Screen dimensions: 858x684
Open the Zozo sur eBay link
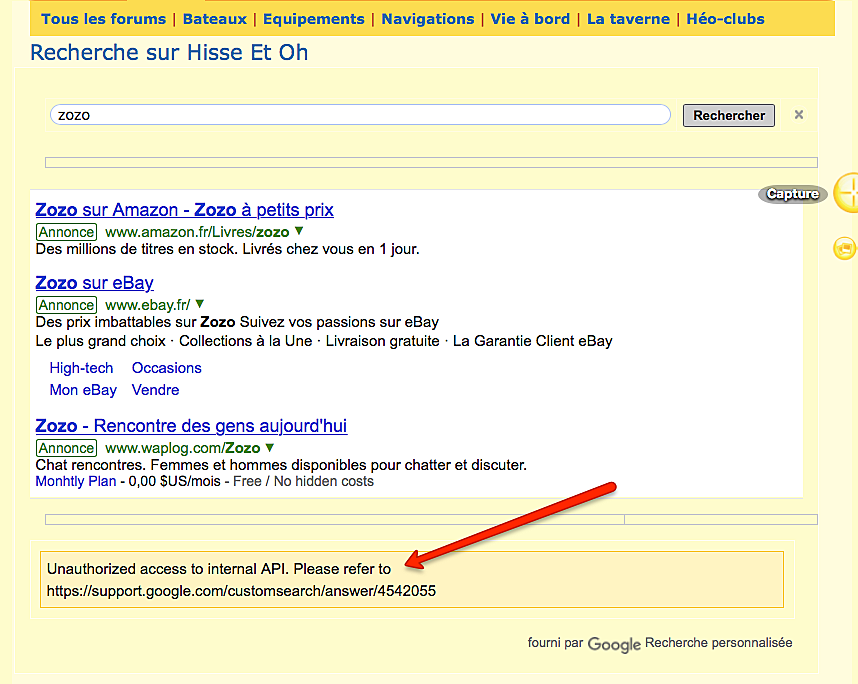click(x=94, y=283)
